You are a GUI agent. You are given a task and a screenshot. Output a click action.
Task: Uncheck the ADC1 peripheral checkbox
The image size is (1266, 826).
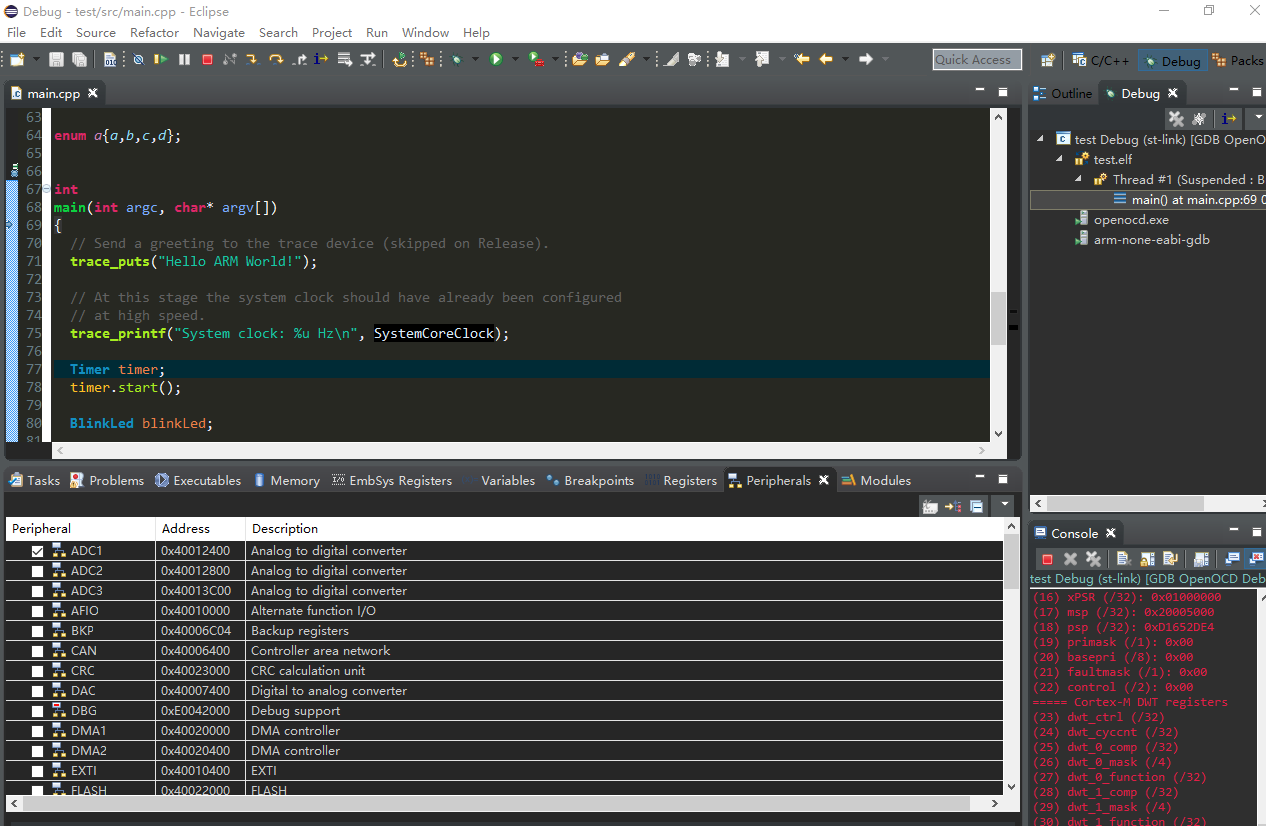(x=37, y=550)
